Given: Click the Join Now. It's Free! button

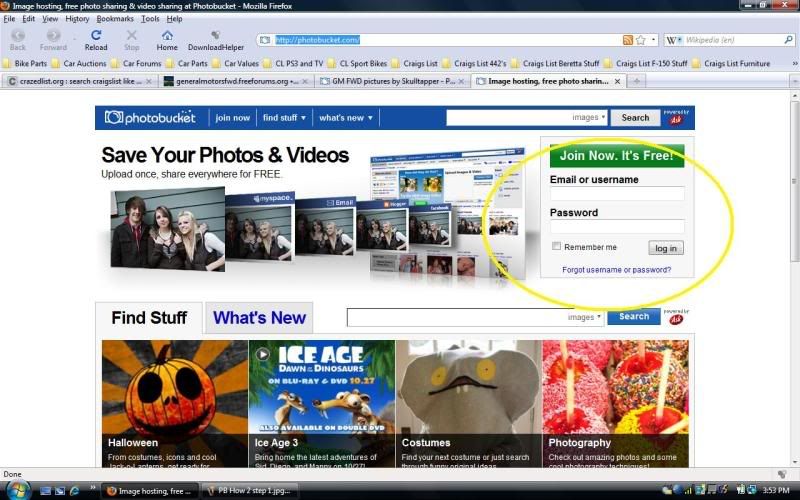Looking at the screenshot, I should 617,156.
